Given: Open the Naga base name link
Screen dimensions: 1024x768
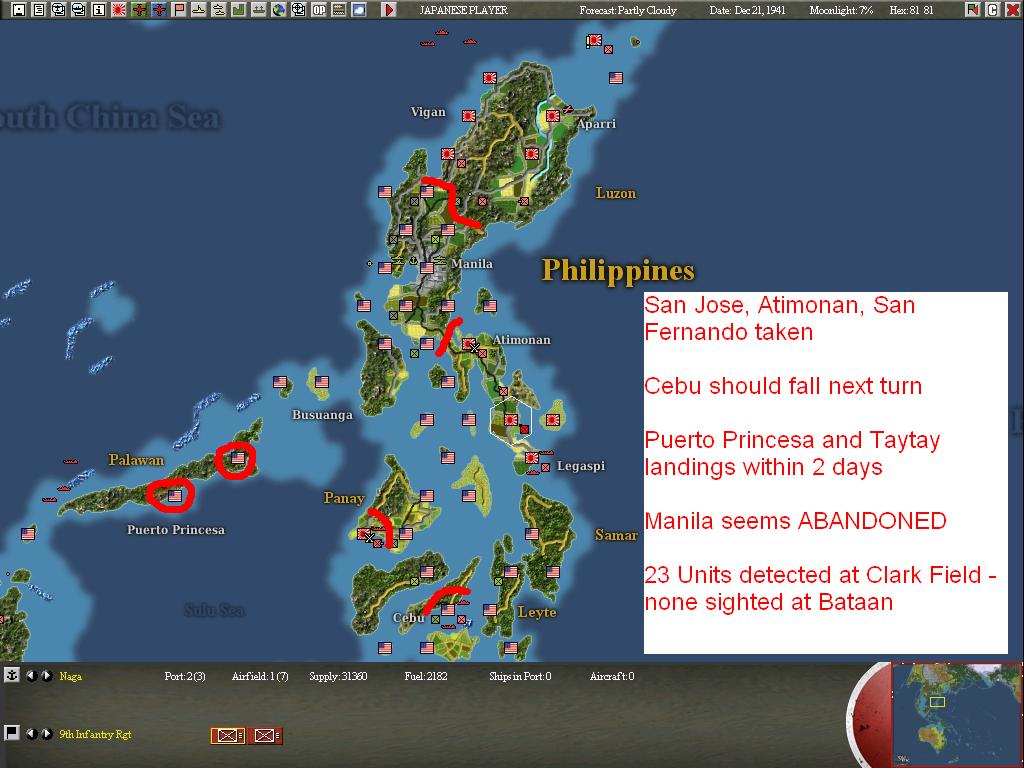Looking at the screenshot, I should (x=71, y=676).
